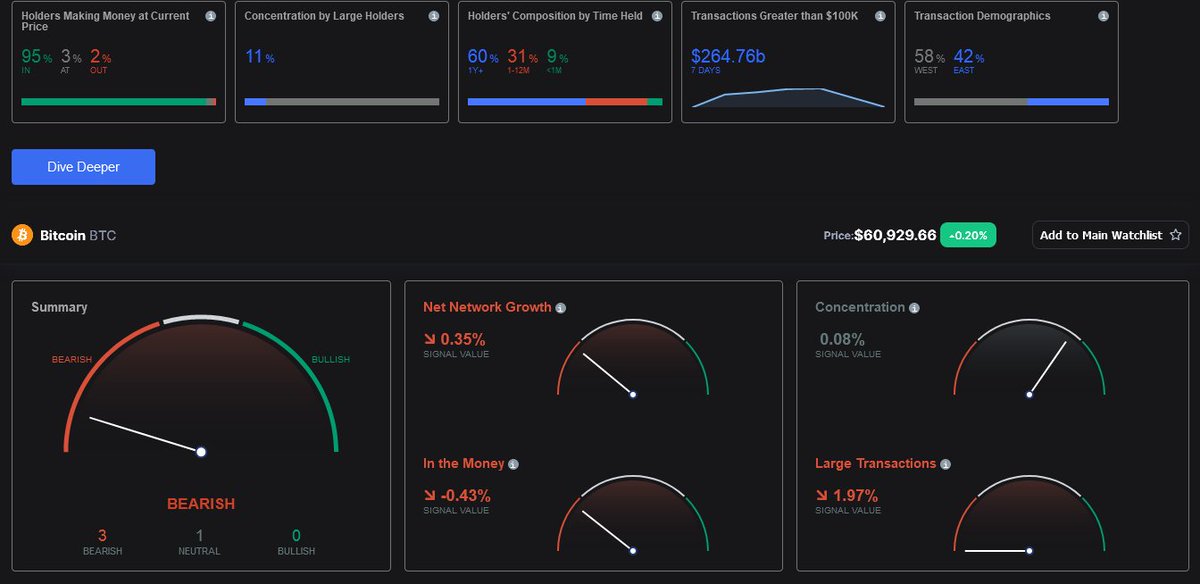1200x584 pixels.
Task: Show info icon beside Large Transactions
Action: coord(945,465)
